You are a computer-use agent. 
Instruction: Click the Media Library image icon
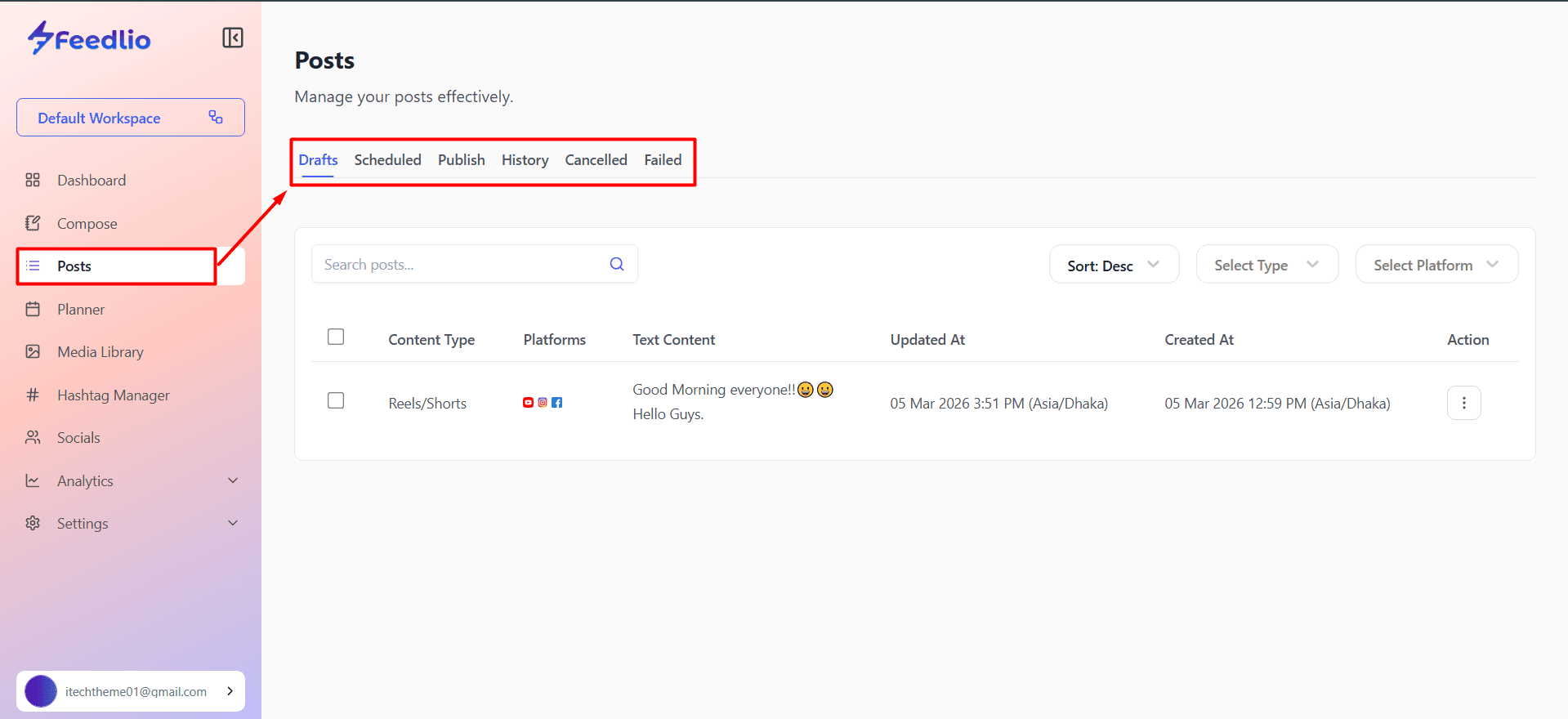tap(33, 351)
